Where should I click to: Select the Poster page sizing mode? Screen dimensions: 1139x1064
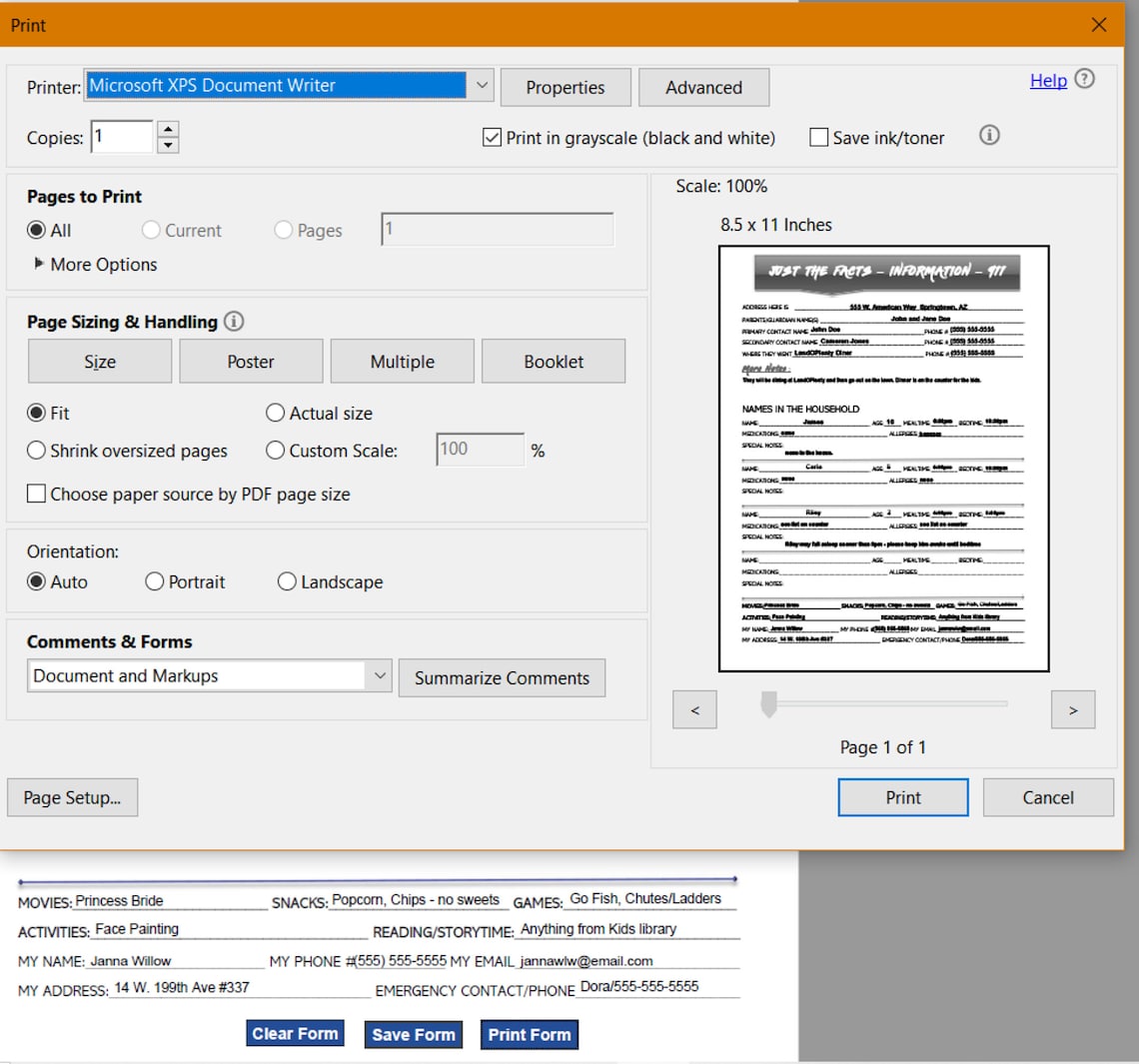[x=251, y=361]
